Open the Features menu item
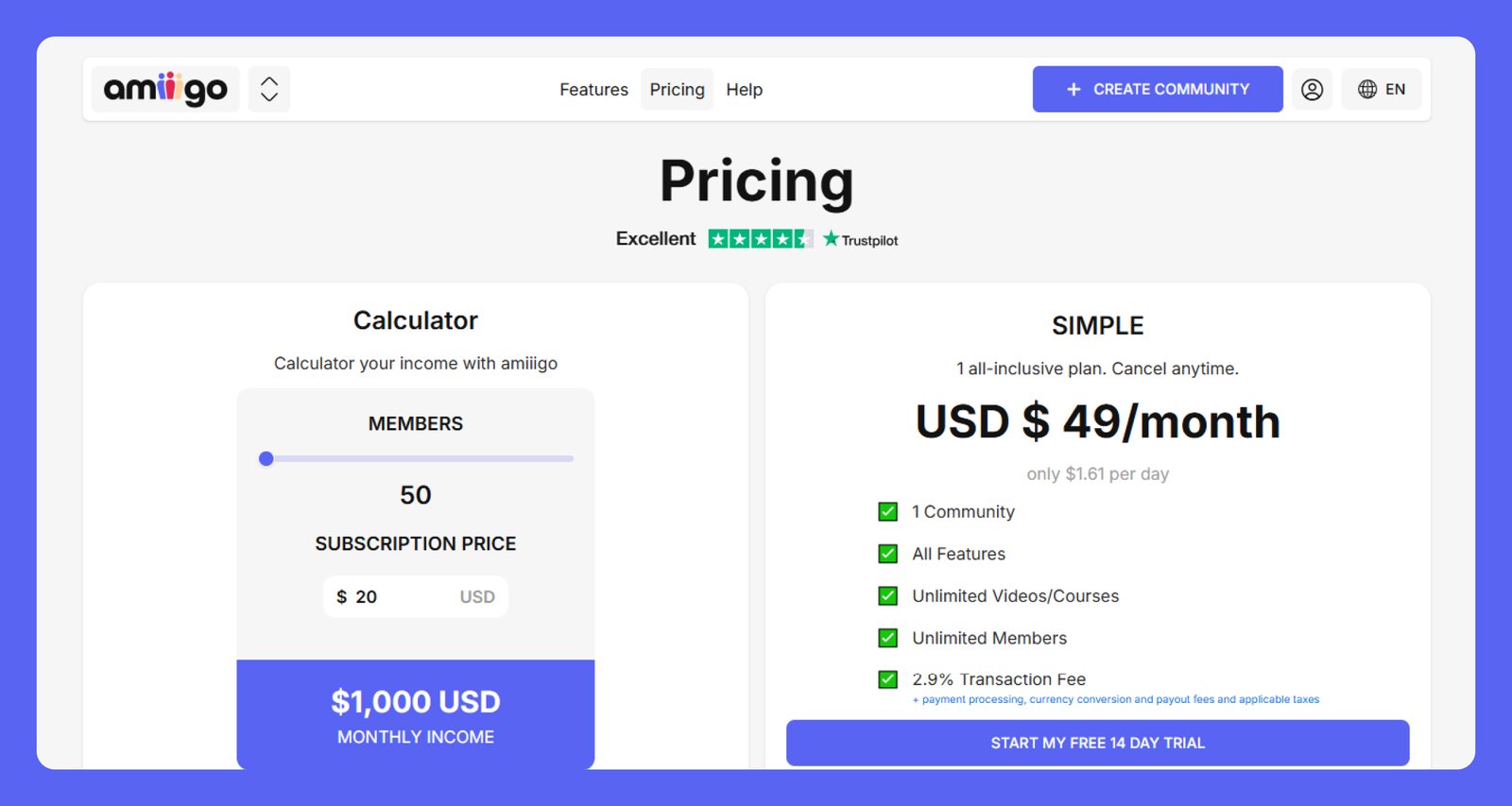The height and width of the screenshot is (806, 1512). coord(593,90)
